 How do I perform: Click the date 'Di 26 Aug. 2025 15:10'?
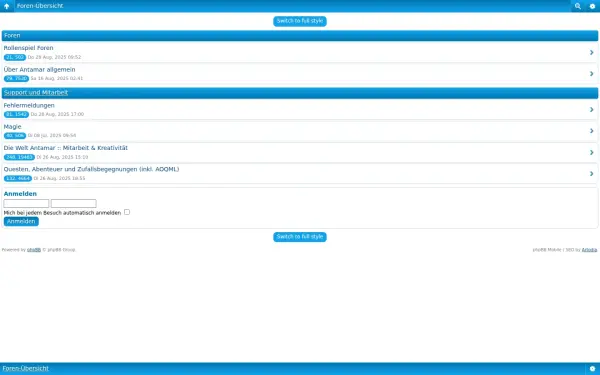click(x=62, y=157)
